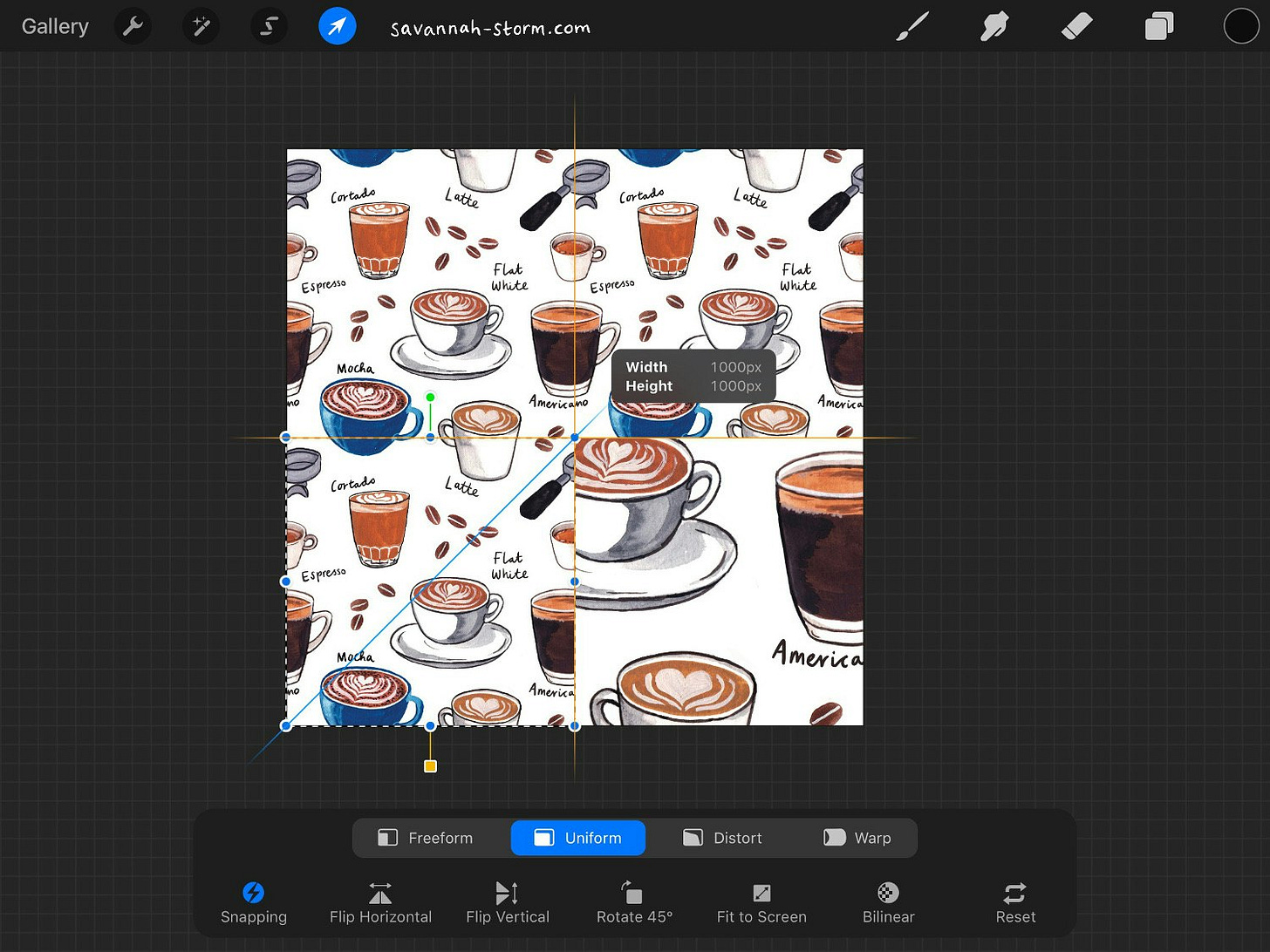
Task: Select the Paint brush tool
Action: tap(912, 26)
